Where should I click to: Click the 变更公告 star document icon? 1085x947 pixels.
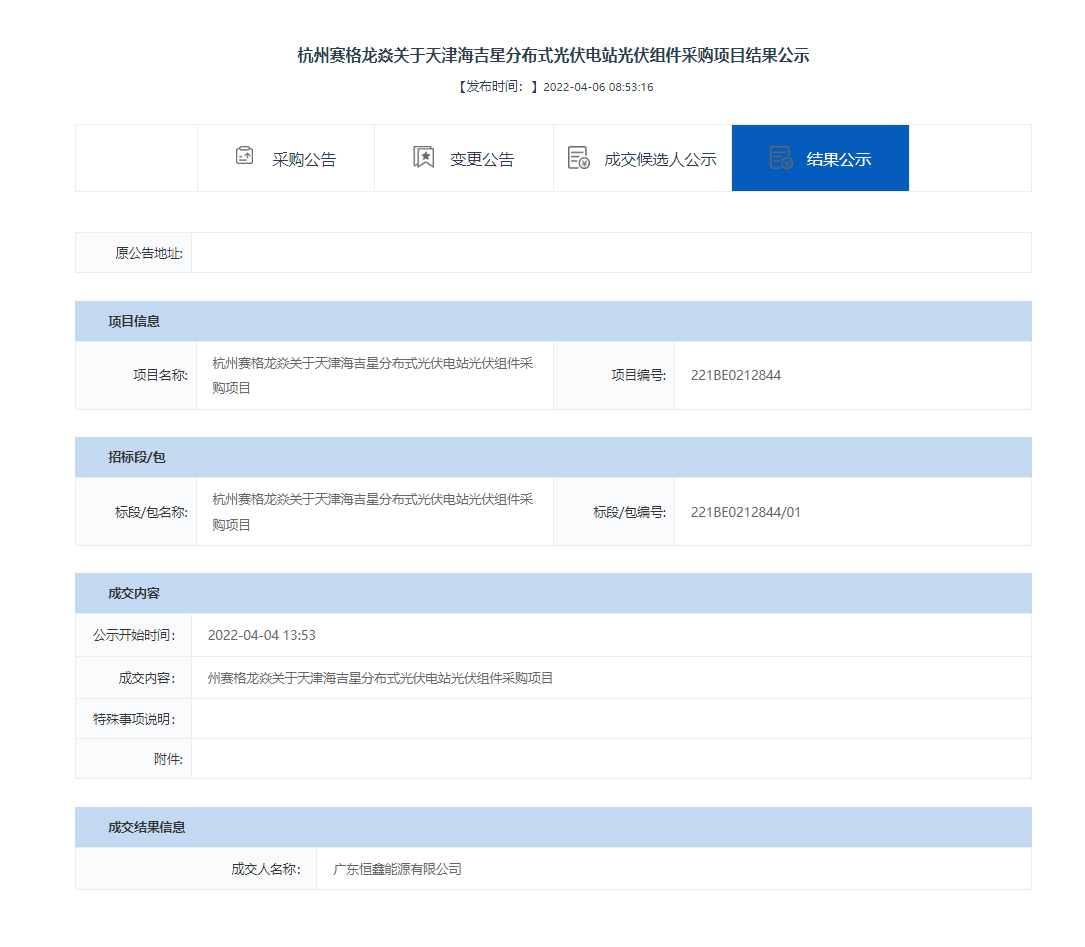[423, 157]
